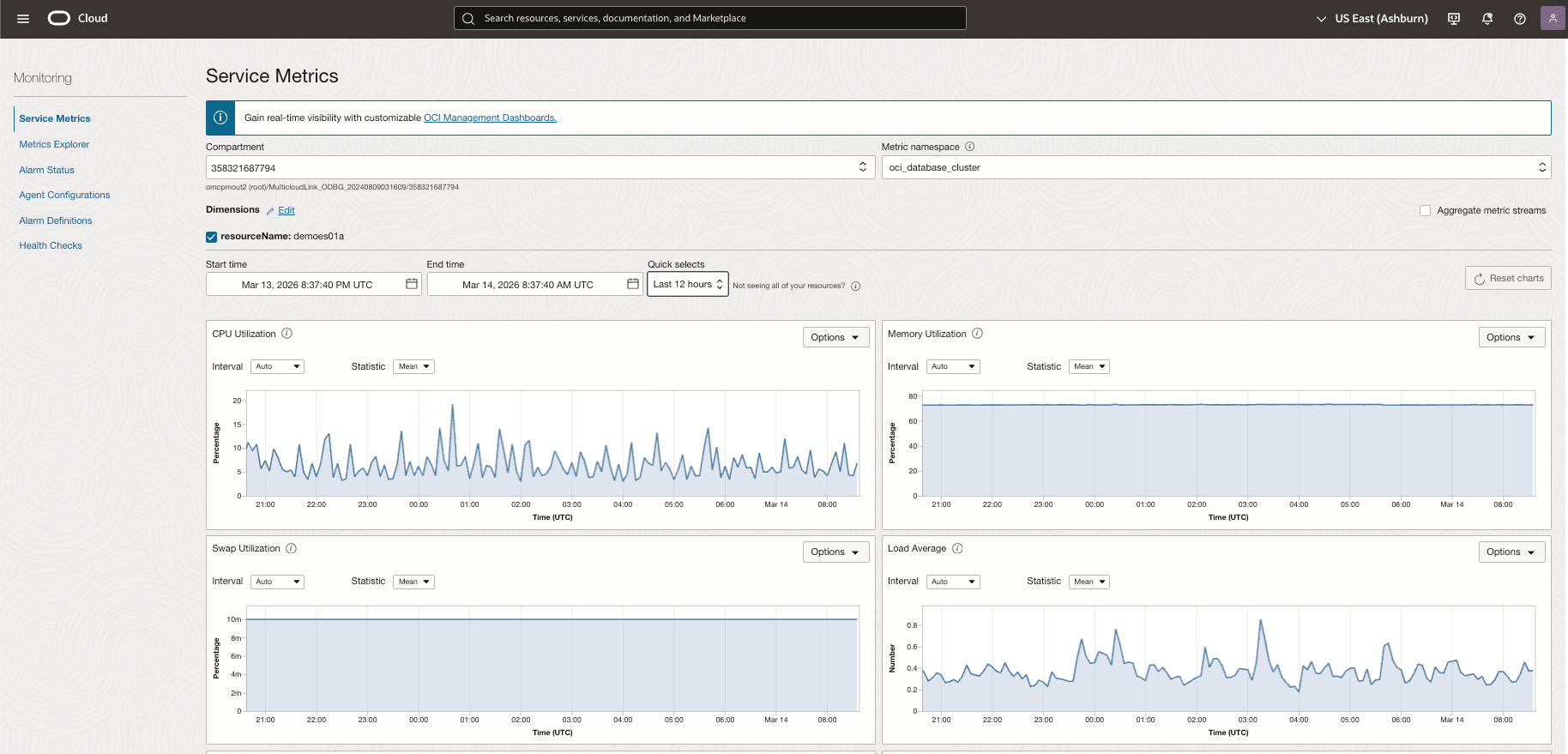Click the Swap Utilization info icon
Viewport: 1568px width, 754px height.
coord(291,548)
